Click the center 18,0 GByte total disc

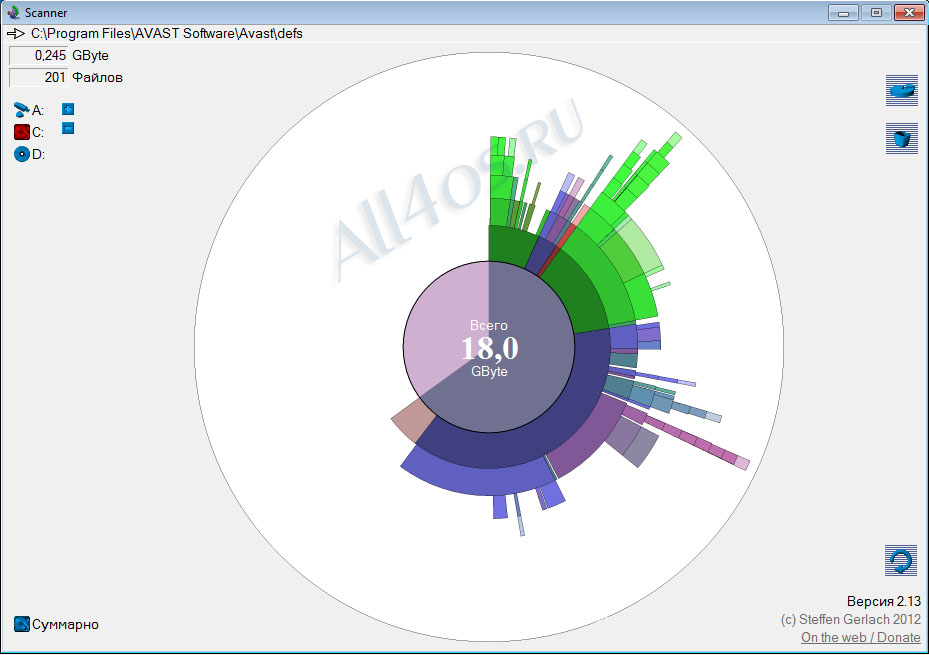[489, 347]
